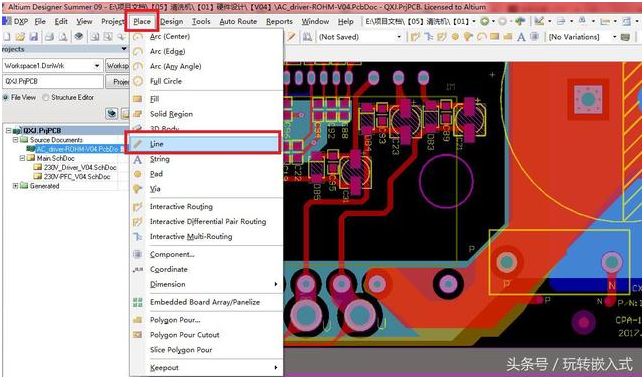644x379 pixels.
Task: Select the Place String 'A' toolbar icon
Action: point(521,37)
